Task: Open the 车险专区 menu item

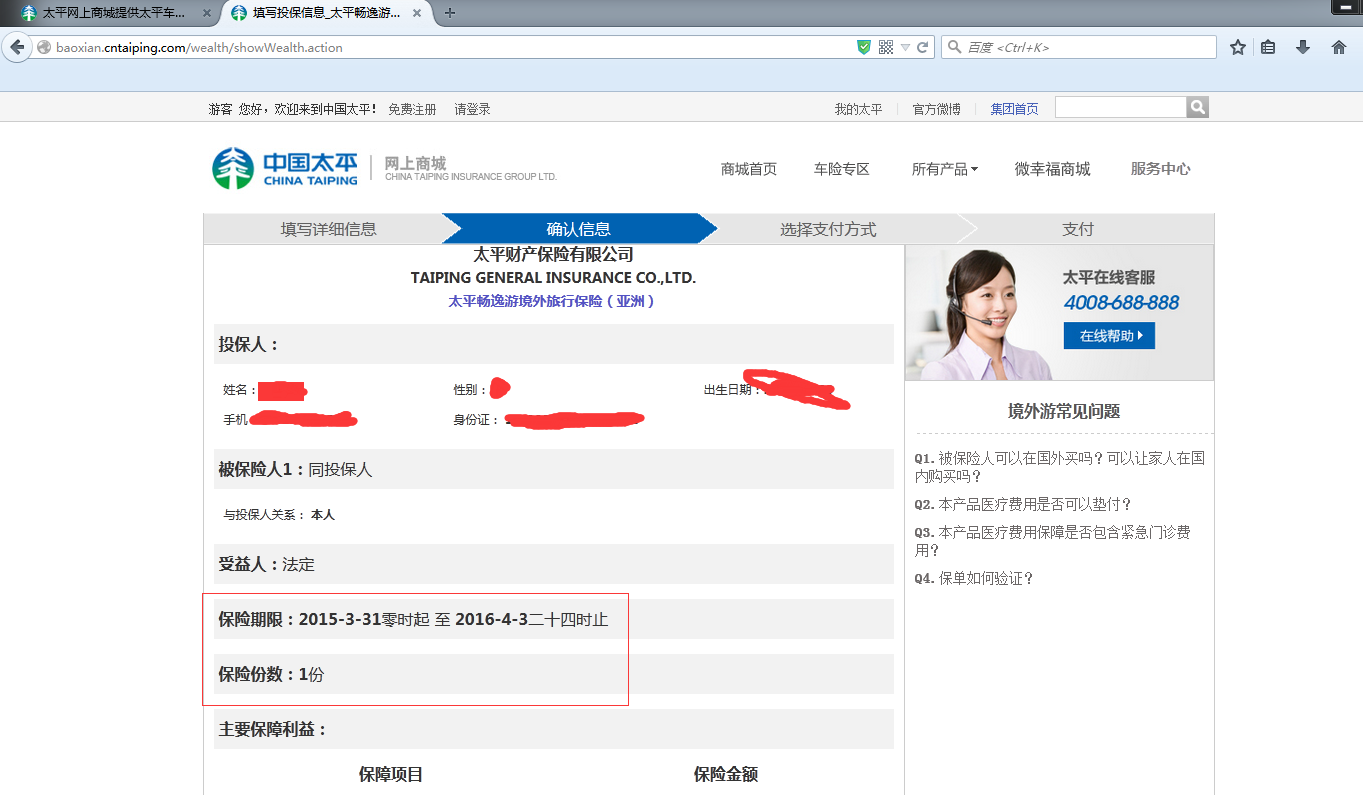Action: (x=842, y=169)
